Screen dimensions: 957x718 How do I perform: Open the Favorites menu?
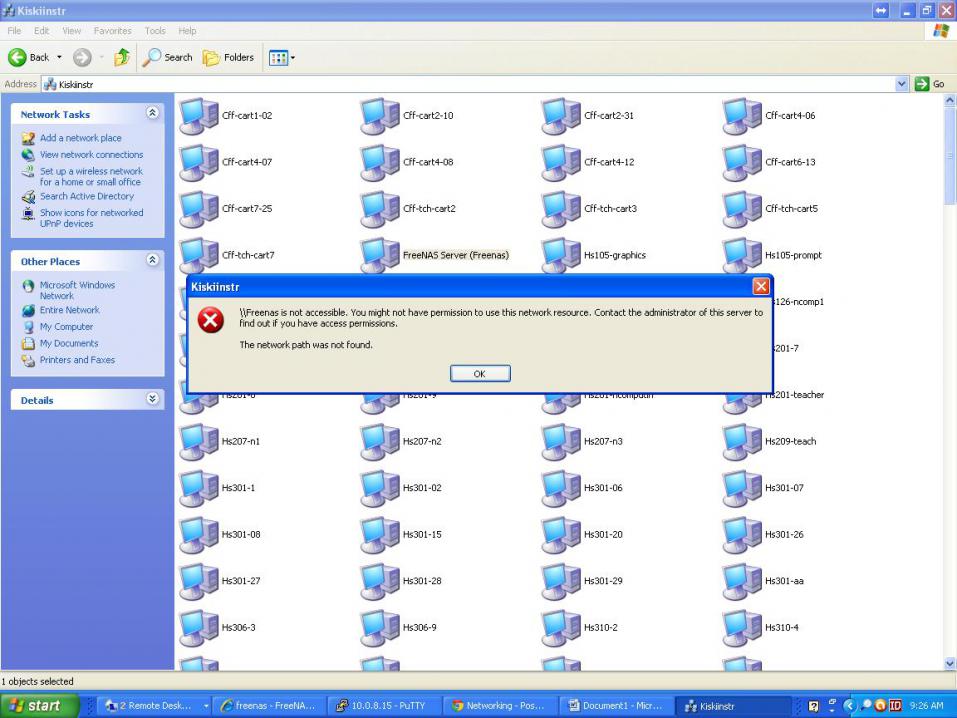click(112, 31)
